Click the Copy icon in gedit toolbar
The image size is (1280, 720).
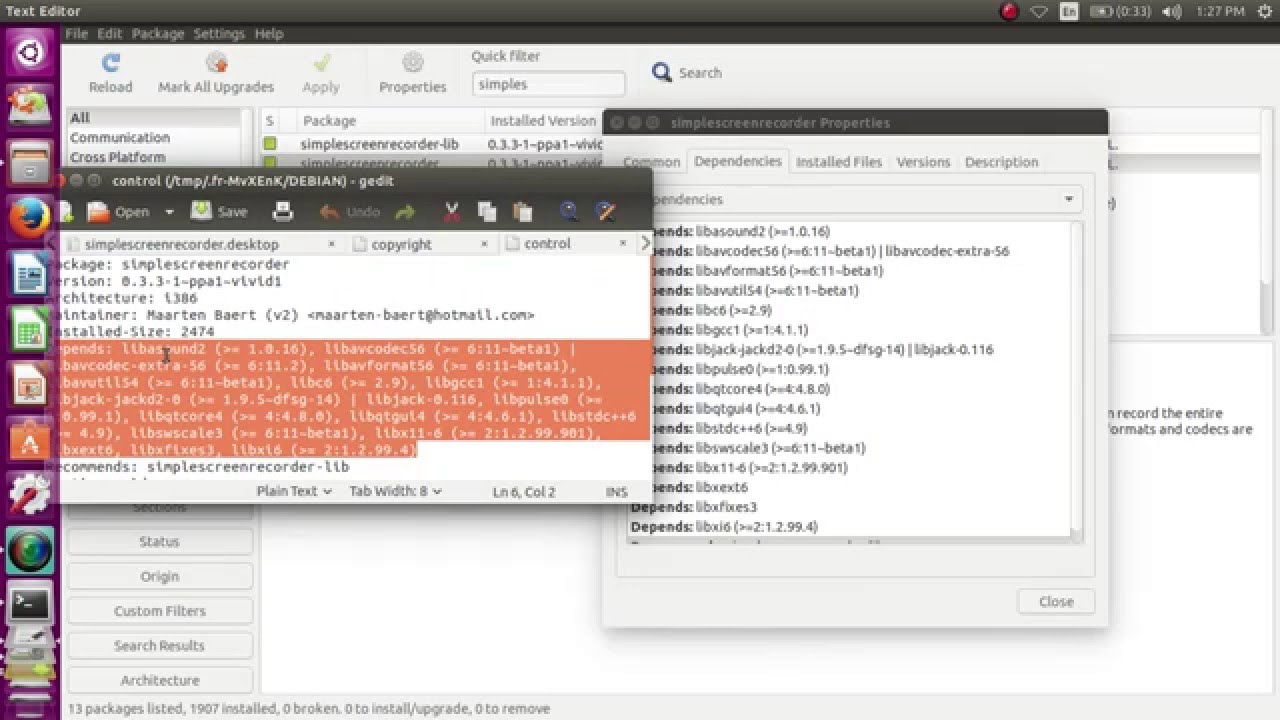(487, 211)
